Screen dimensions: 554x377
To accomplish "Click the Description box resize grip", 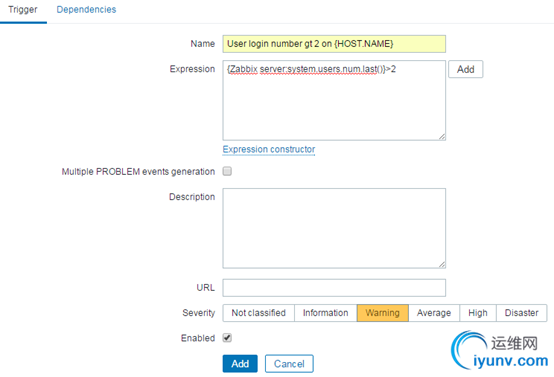I will click(x=442, y=265).
